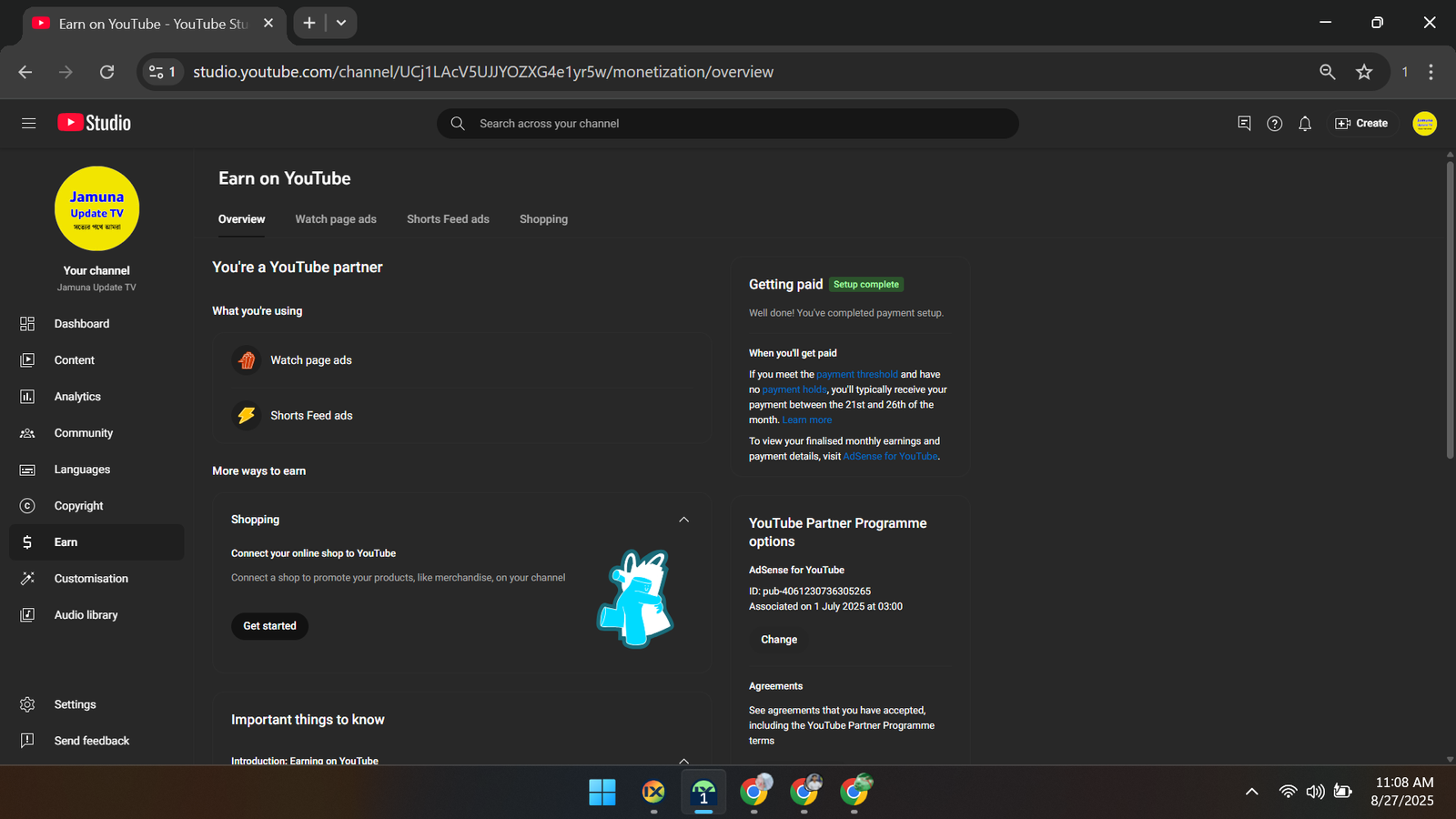This screenshot has height=819, width=1456.
Task: Open the Analytics sidebar item
Action: click(77, 397)
